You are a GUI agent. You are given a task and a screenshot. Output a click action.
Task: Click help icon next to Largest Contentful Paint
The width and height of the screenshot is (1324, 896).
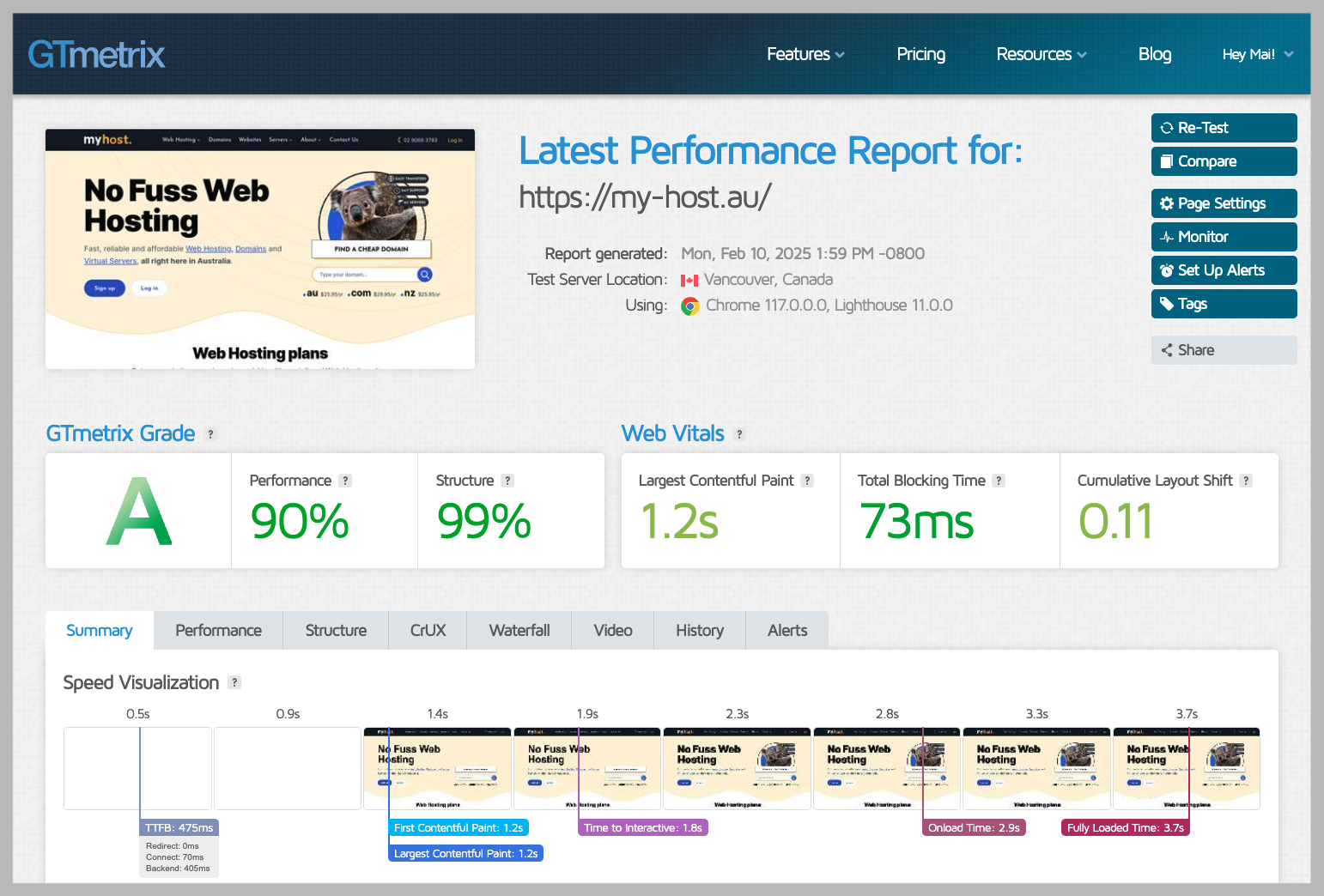pos(807,481)
